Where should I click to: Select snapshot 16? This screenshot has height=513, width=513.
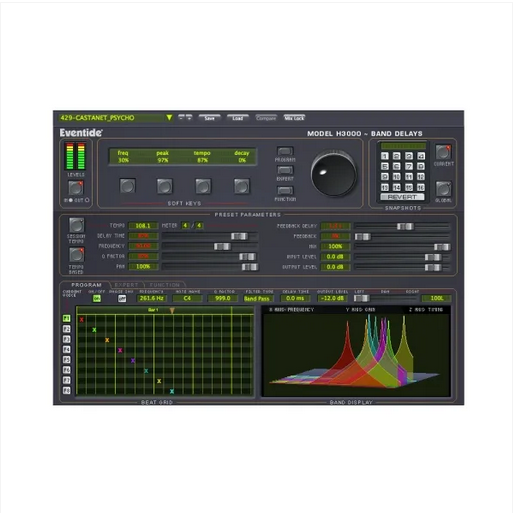[x=421, y=187]
